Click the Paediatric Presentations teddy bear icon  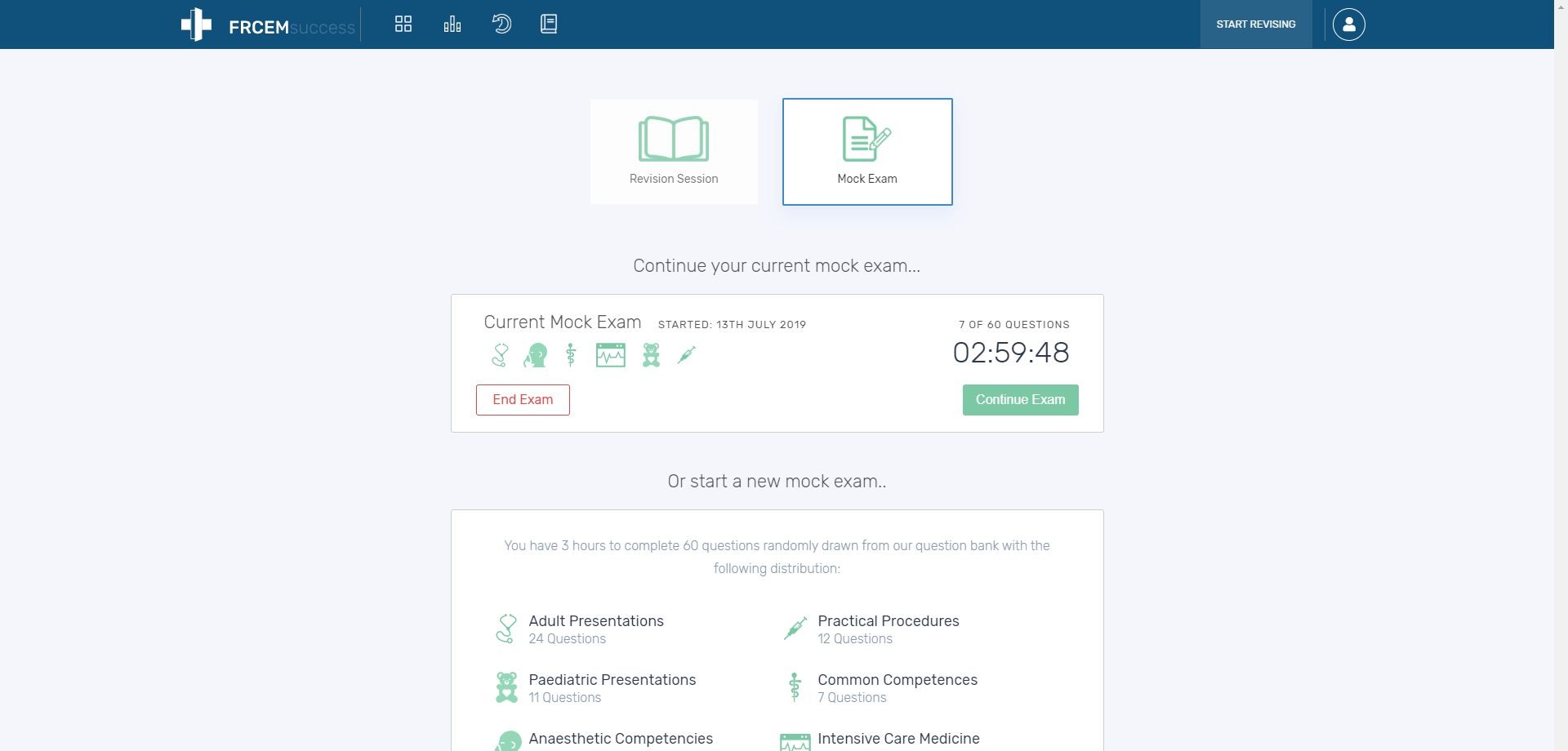click(506, 687)
